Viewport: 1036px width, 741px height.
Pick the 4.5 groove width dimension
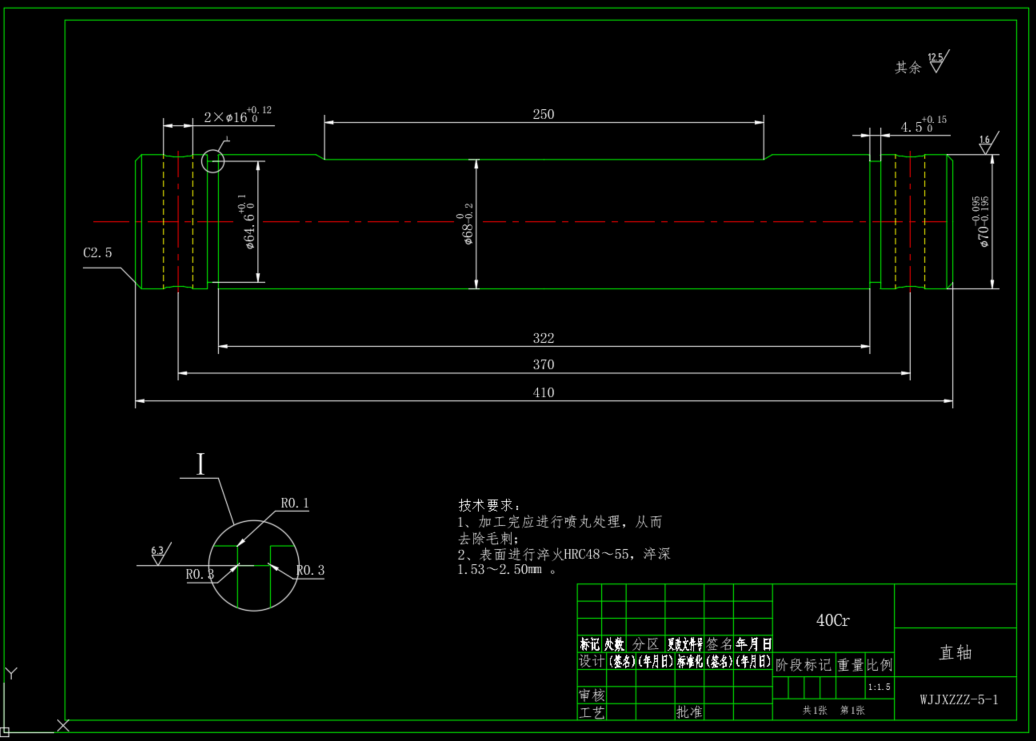tap(923, 124)
